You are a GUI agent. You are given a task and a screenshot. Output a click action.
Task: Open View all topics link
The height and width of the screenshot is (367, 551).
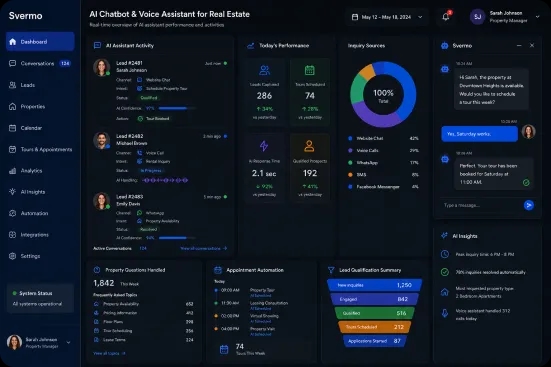click(x=109, y=353)
